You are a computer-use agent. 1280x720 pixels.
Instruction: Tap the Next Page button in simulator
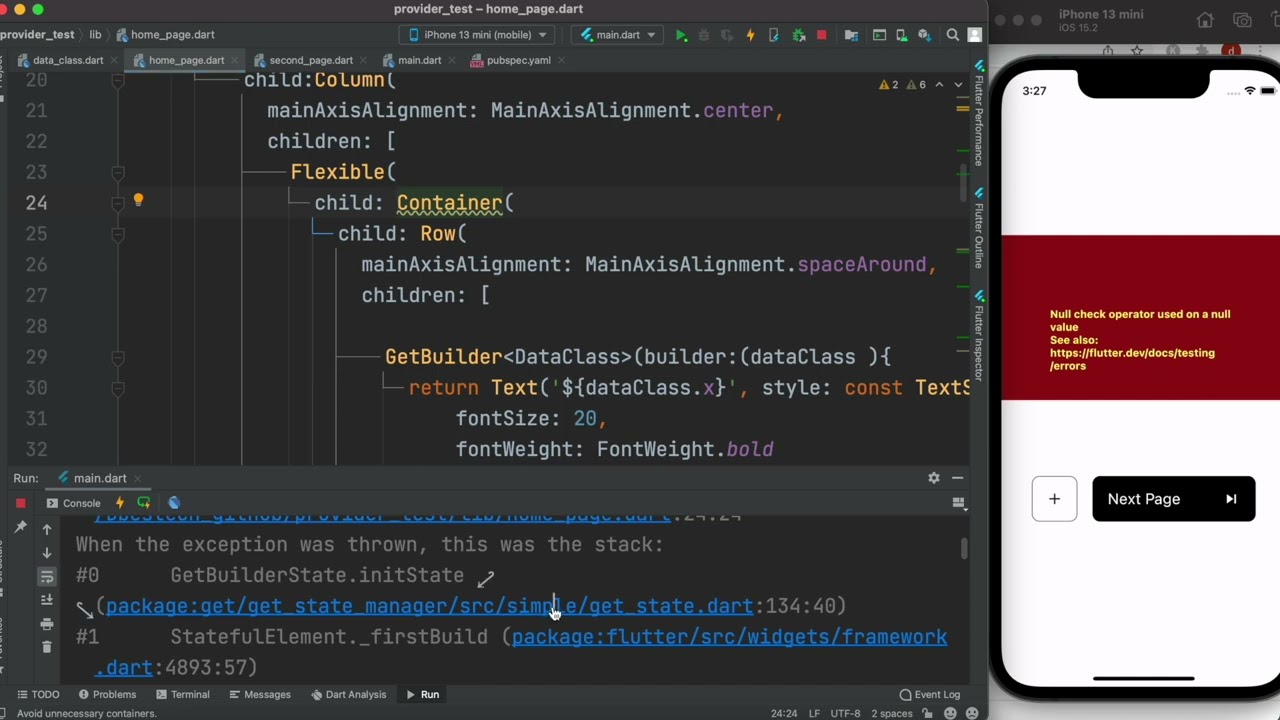[x=1173, y=499]
